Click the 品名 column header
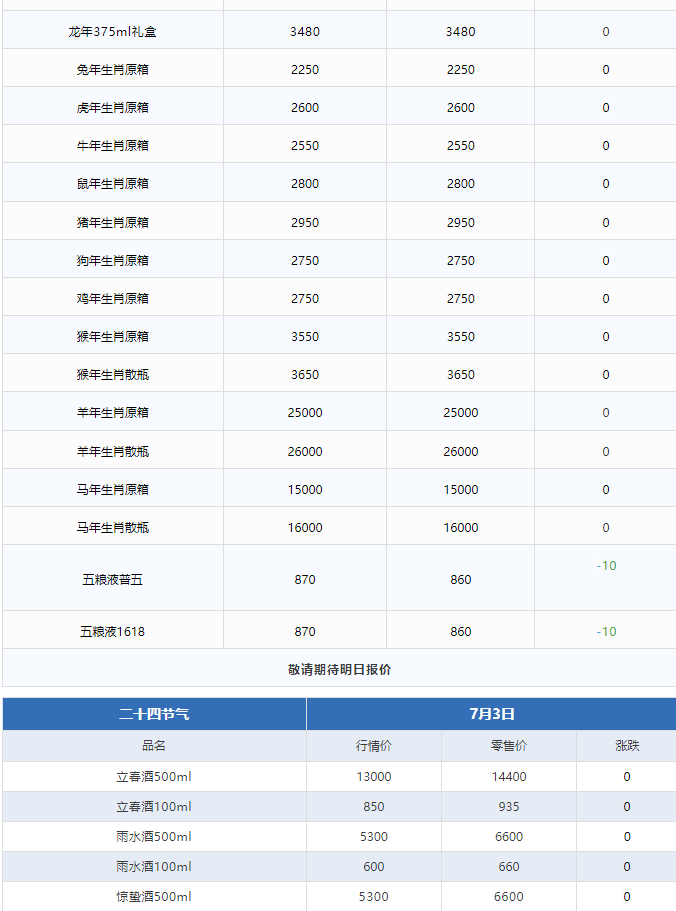This screenshot has width=676, height=911. click(154, 746)
